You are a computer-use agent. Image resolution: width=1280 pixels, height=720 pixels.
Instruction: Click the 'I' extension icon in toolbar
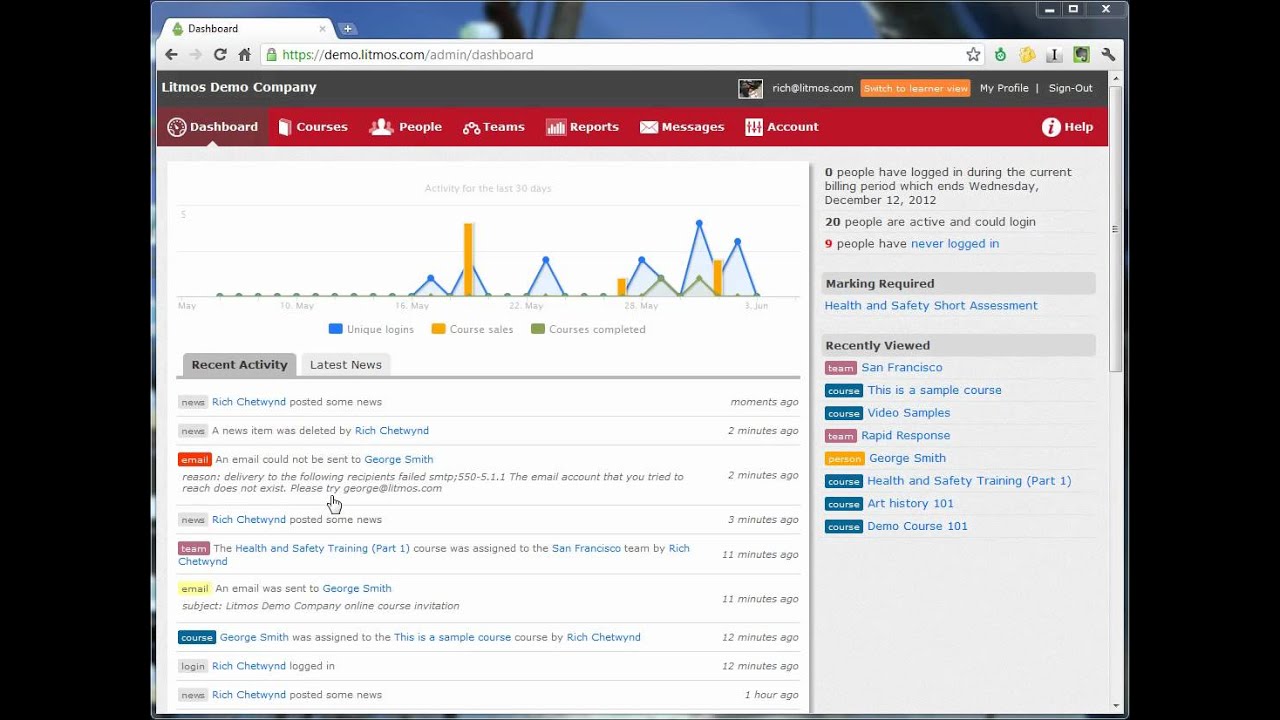(x=1054, y=55)
